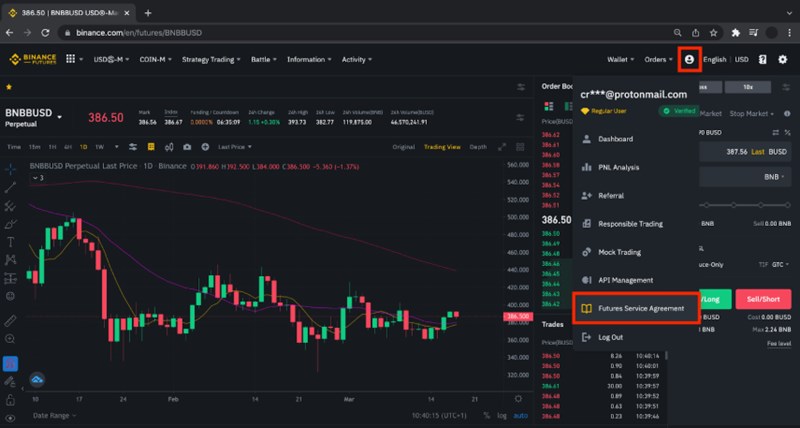Viewport: 800px width, 428px height.
Task: Select API Management from account menu
Action: 625,280
